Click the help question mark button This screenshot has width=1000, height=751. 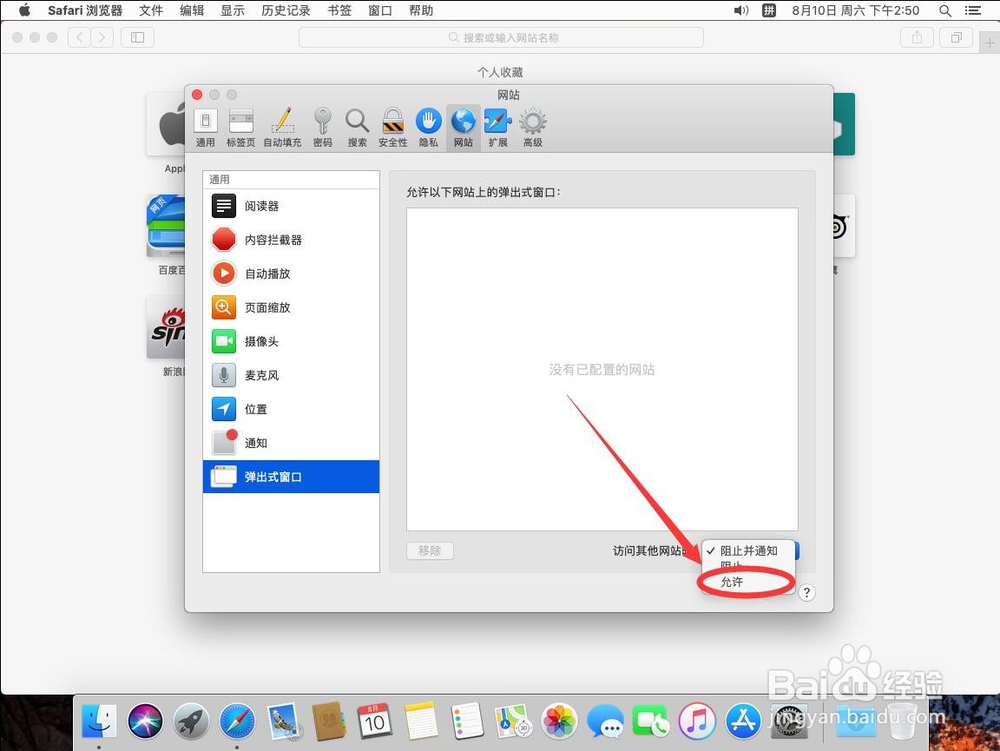coord(807,592)
